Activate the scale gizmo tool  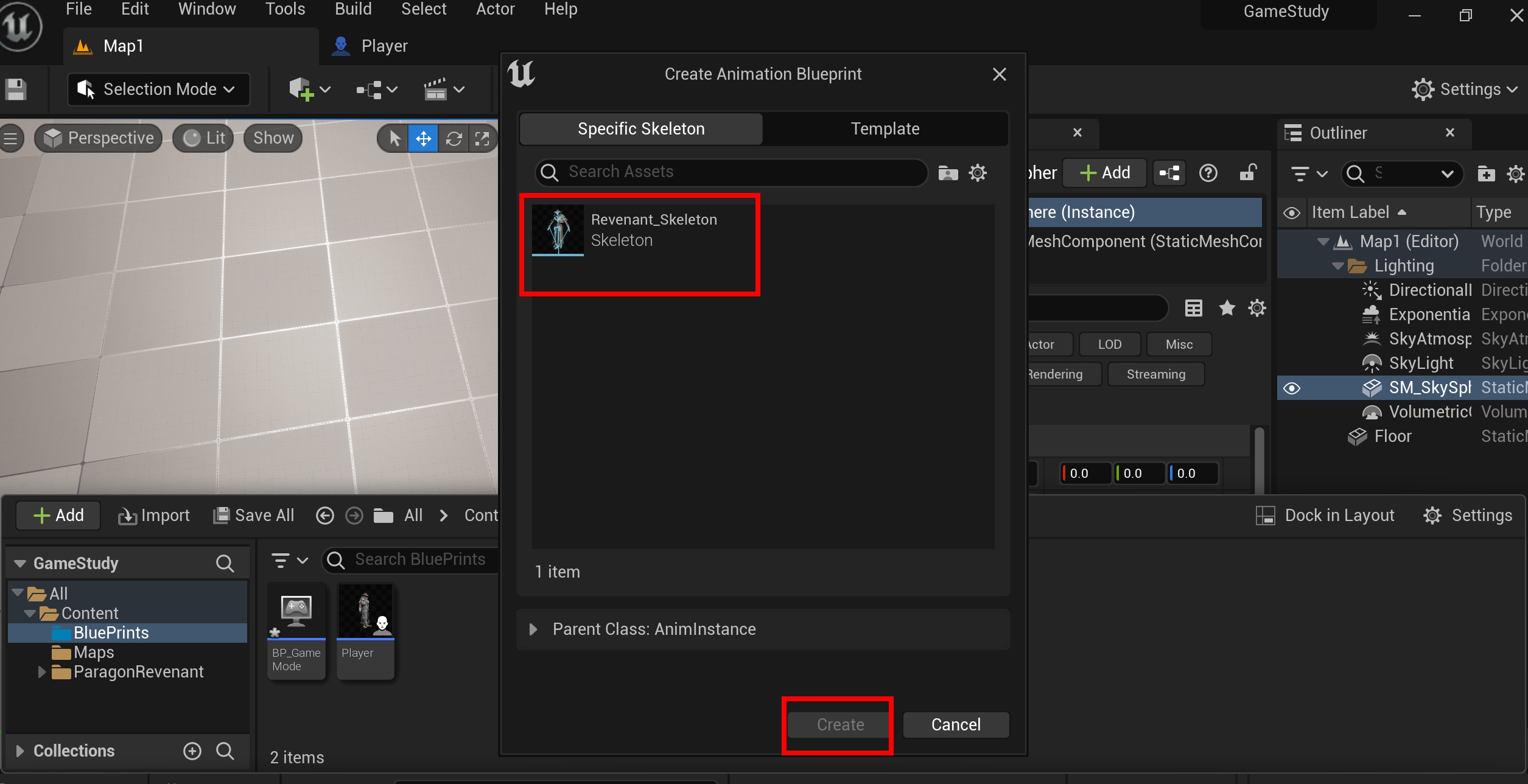coord(482,138)
